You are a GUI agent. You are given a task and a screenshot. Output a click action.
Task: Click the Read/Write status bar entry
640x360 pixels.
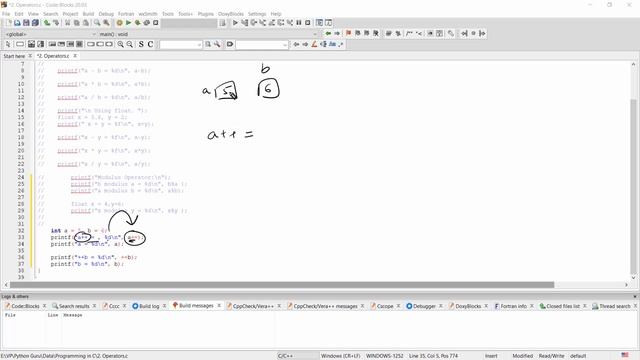pos(551,356)
